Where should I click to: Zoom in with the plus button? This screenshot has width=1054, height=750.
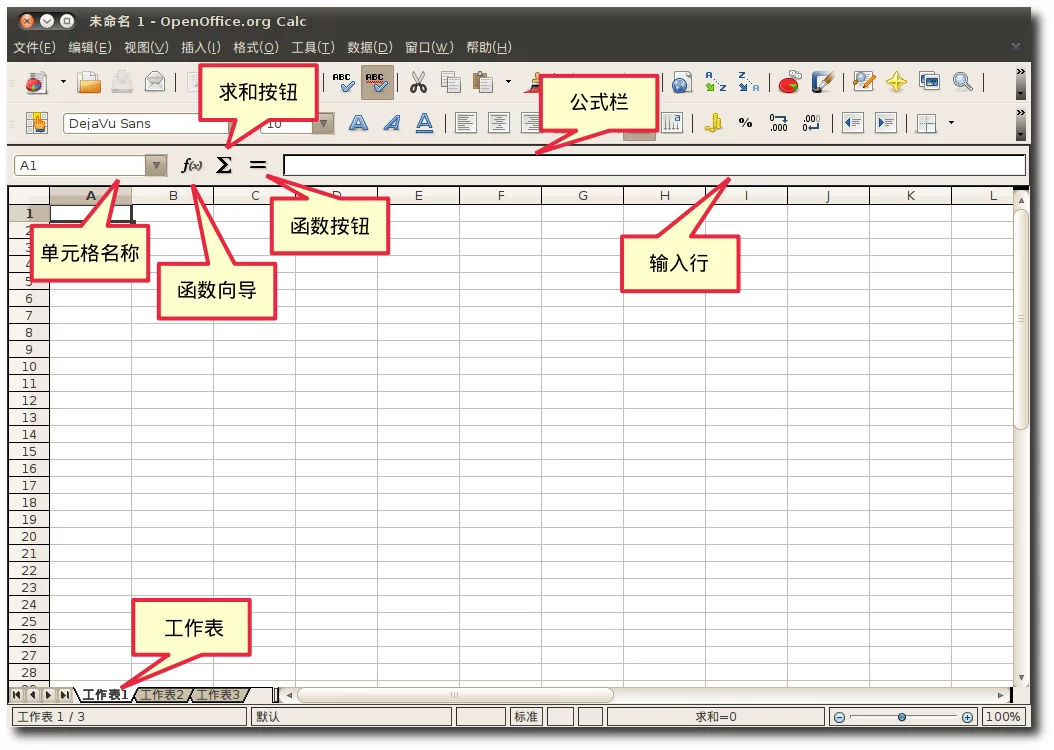coord(967,717)
